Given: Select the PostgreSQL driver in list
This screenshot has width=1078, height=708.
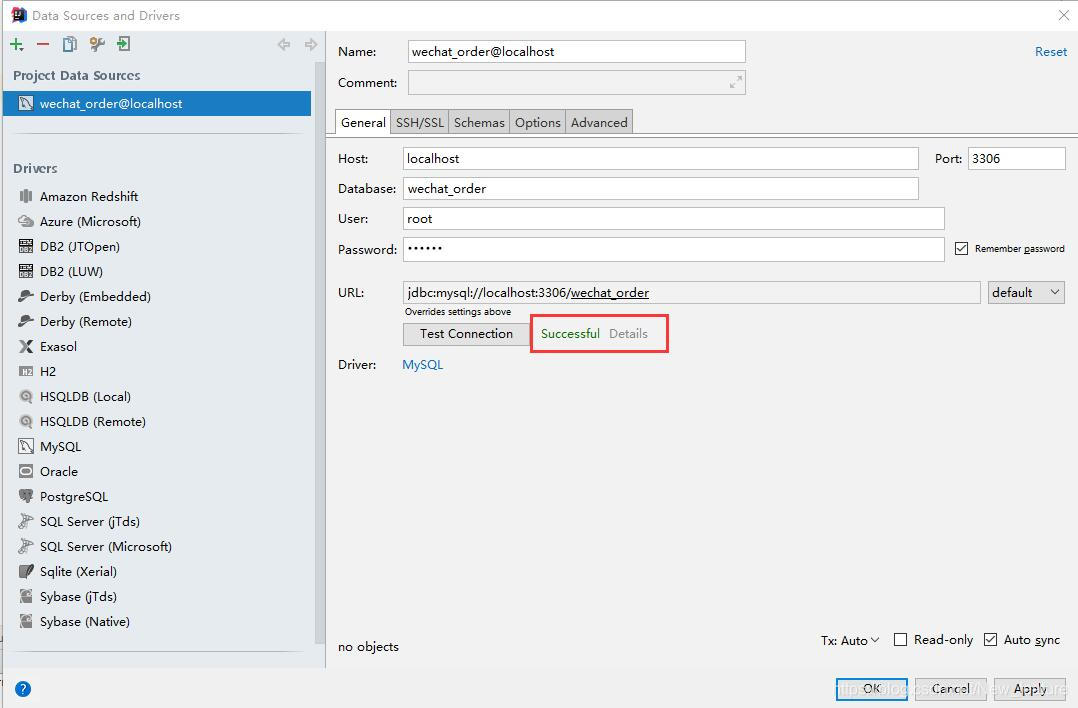Looking at the screenshot, I should (x=73, y=496).
